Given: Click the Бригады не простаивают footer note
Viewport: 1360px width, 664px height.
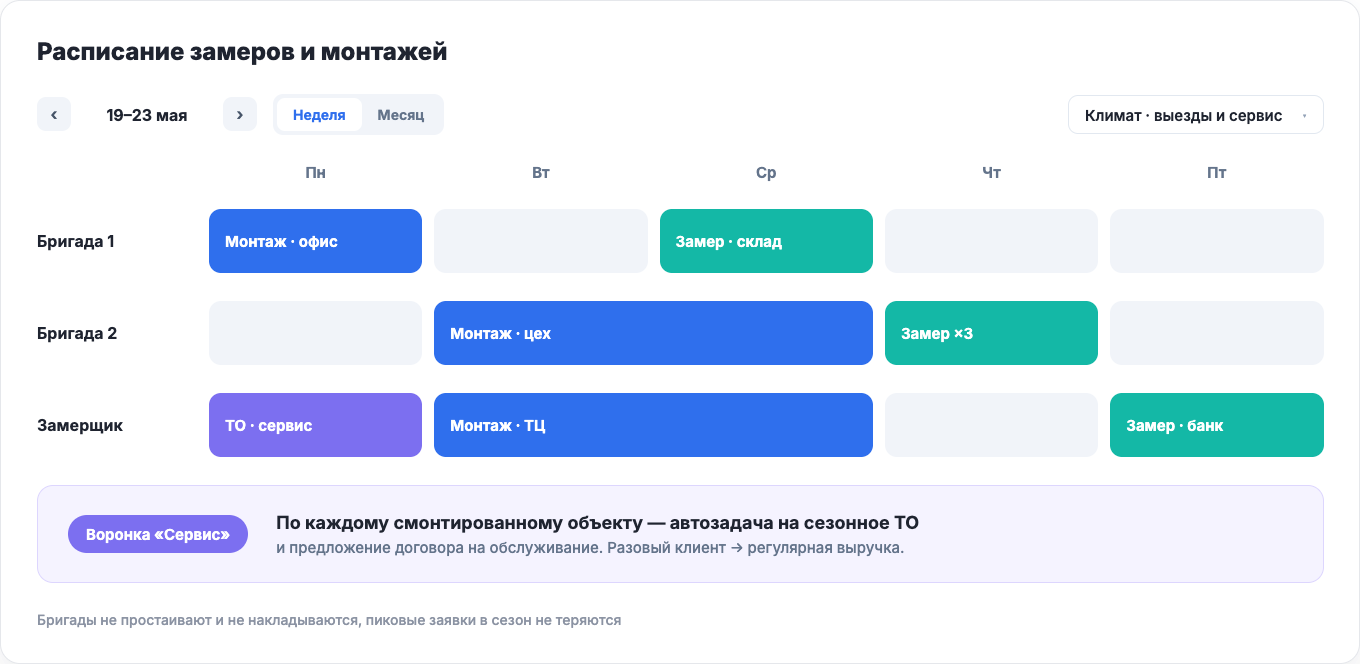Looking at the screenshot, I should click(x=329, y=620).
